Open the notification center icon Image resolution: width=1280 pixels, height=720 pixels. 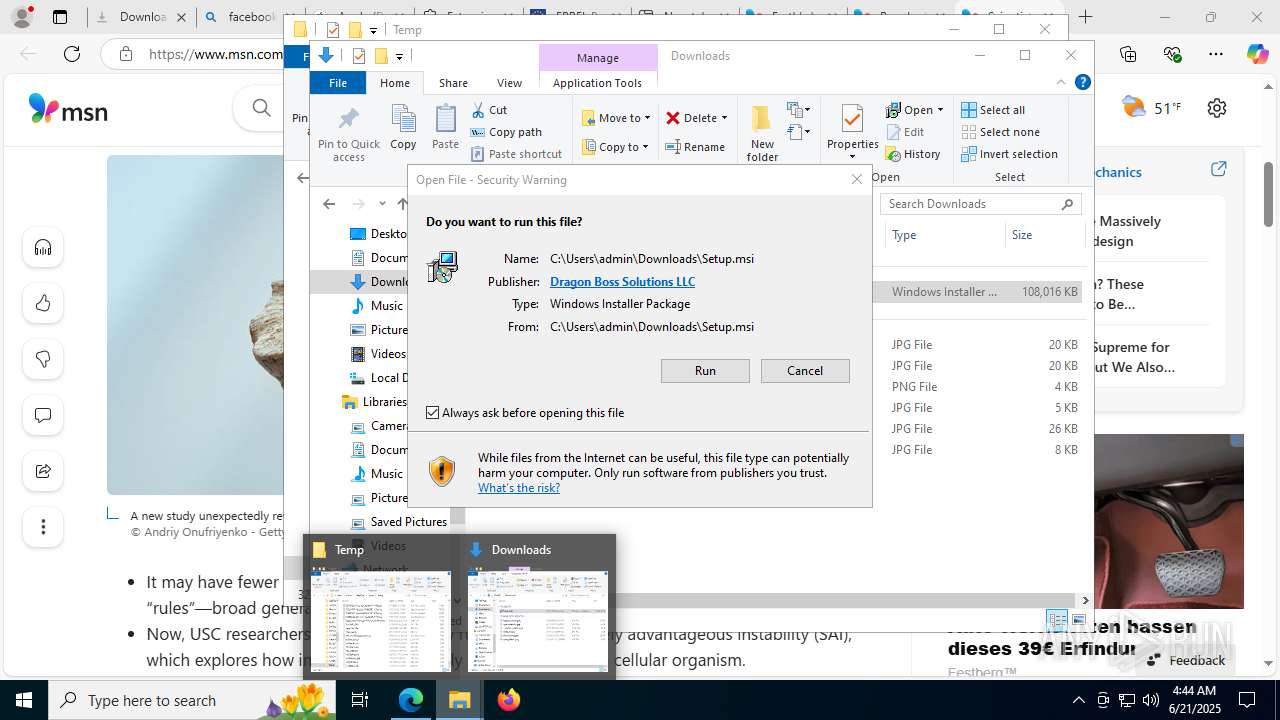pyautogui.click(x=1247, y=700)
